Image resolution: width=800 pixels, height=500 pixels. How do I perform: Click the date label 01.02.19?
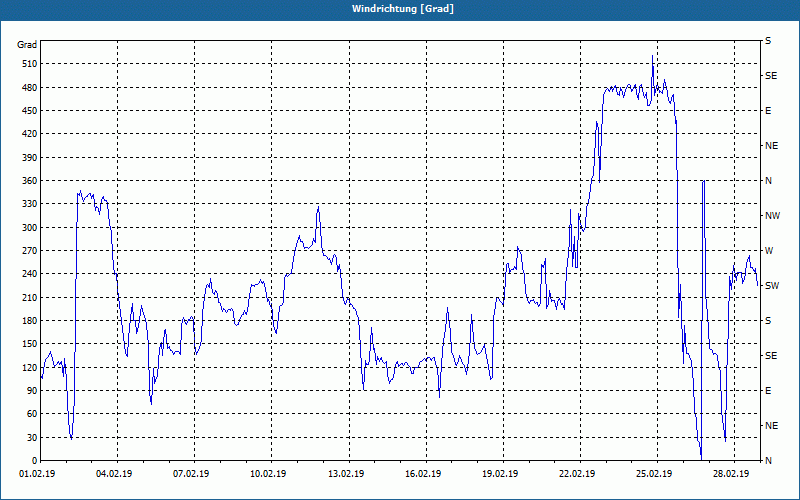[x=37, y=474]
